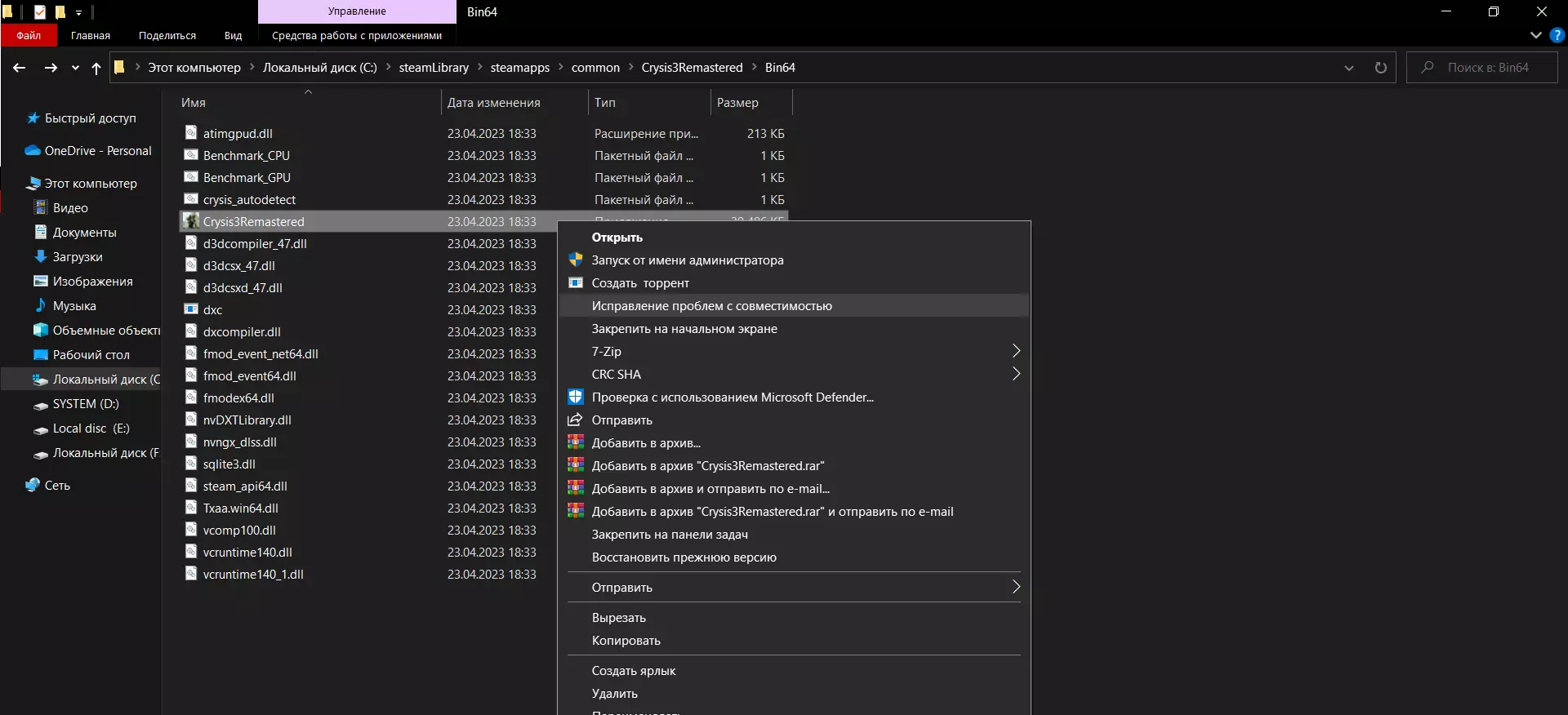
Task: Click the Back navigation arrow
Action: (20, 68)
